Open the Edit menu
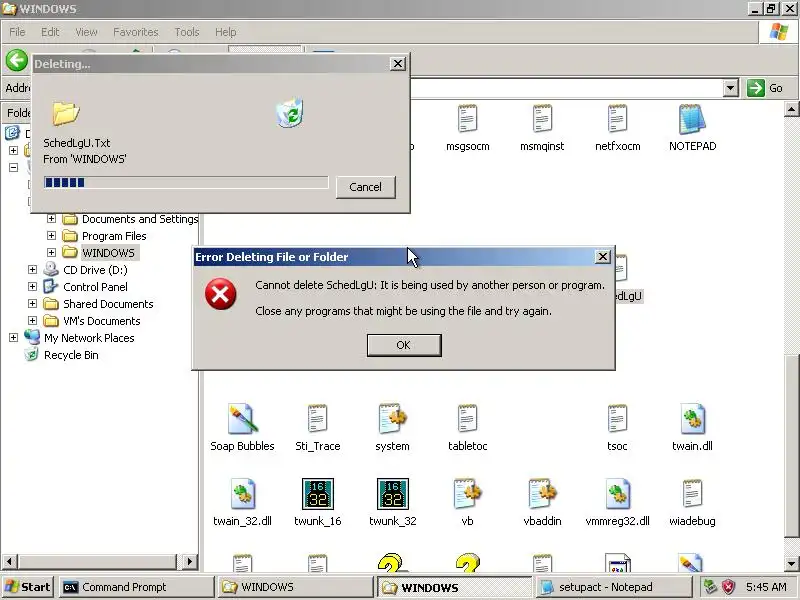Viewport: 800px width, 600px height. [x=50, y=32]
